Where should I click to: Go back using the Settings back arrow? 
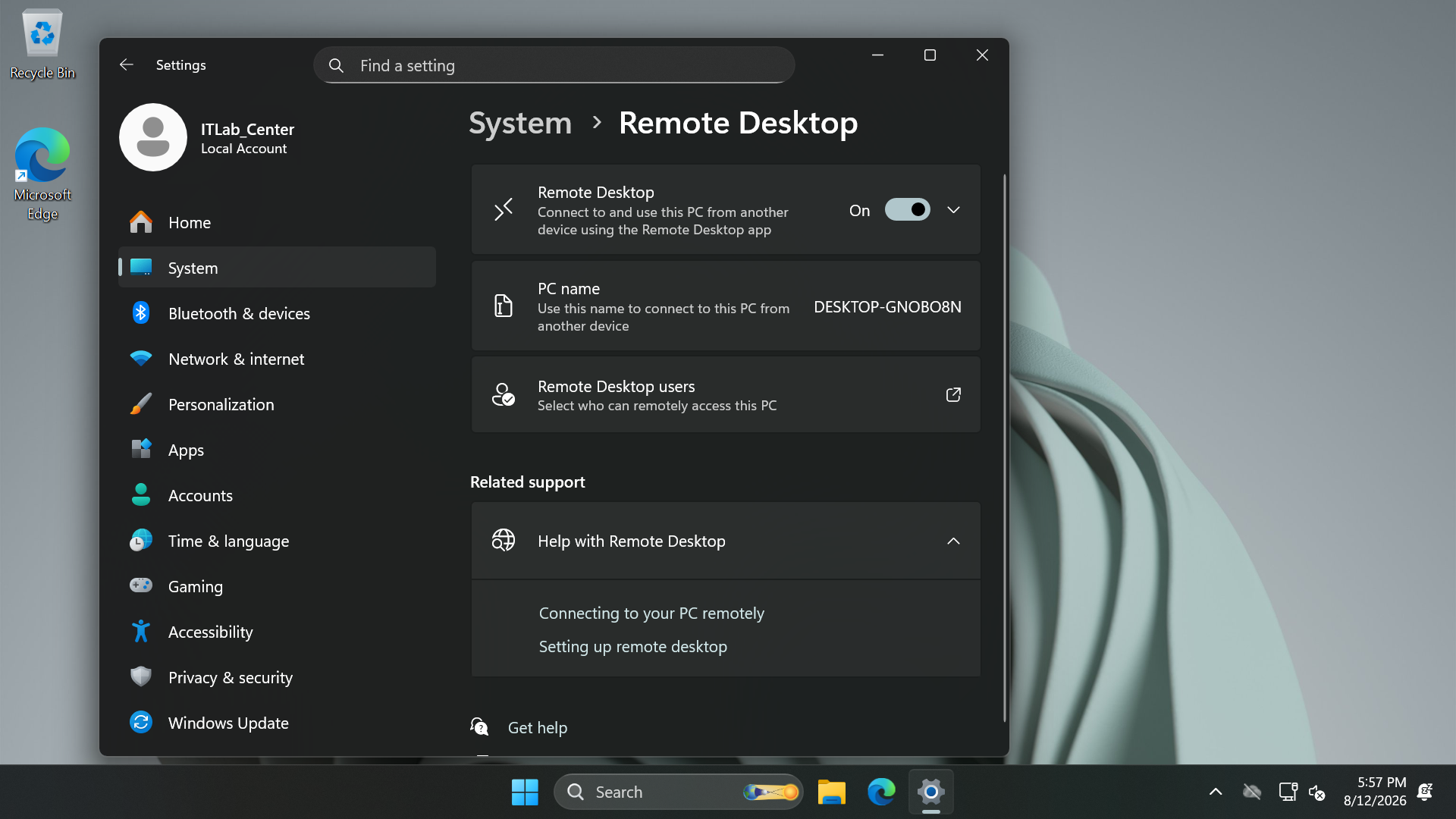[x=127, y=65]
